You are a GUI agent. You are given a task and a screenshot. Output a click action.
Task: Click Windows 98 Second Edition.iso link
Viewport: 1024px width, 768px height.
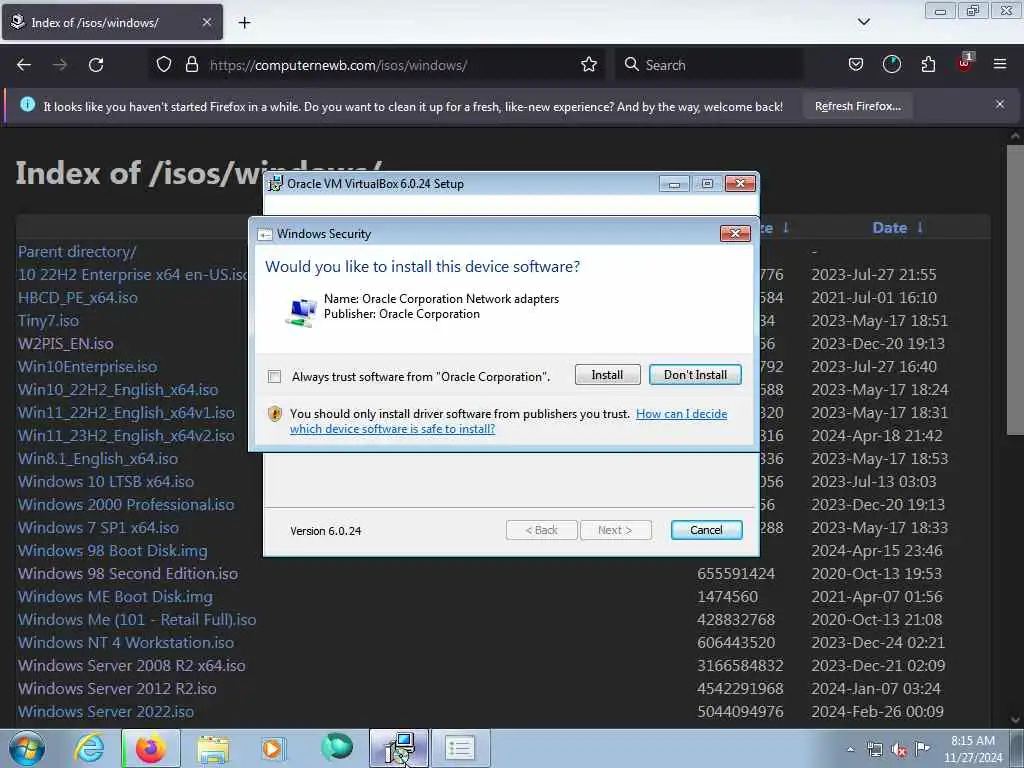(128, 573)
